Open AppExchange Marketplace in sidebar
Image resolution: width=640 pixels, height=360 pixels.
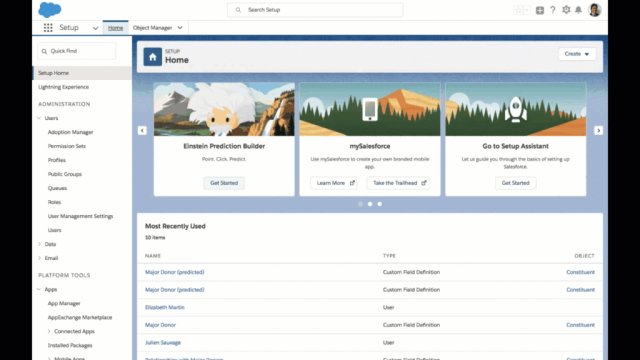click(x=80, y=318)
